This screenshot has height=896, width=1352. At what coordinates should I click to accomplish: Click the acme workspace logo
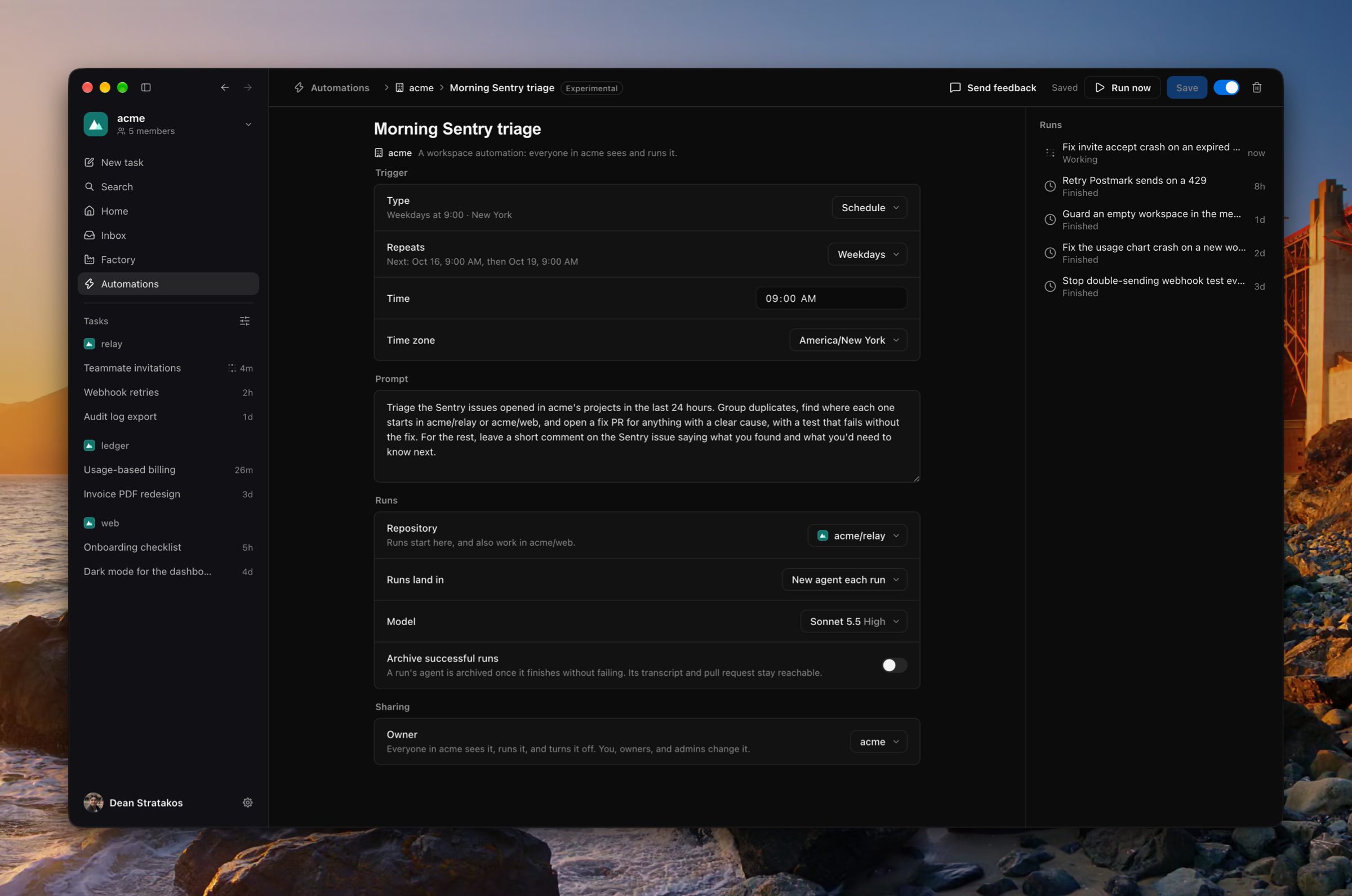click(x=96, y=124)
